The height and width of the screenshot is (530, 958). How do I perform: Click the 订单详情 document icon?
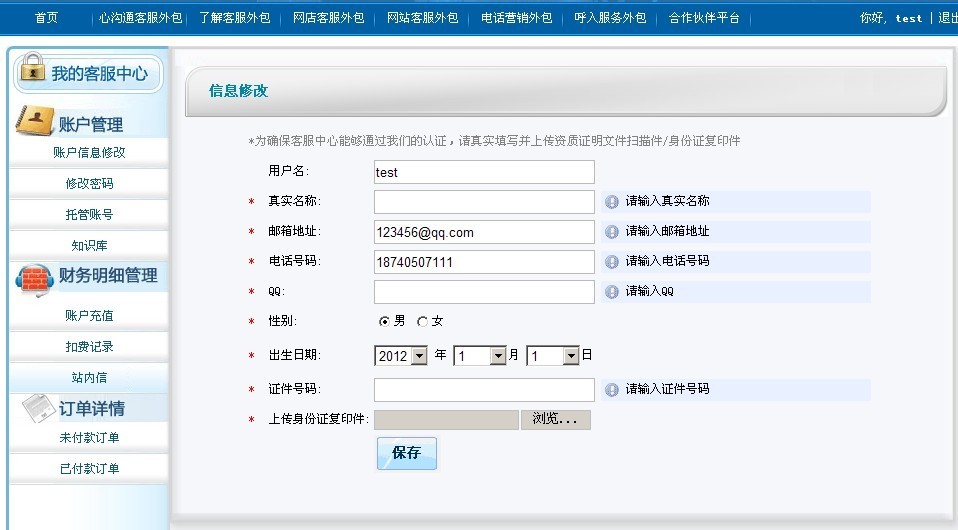[37, 406]
